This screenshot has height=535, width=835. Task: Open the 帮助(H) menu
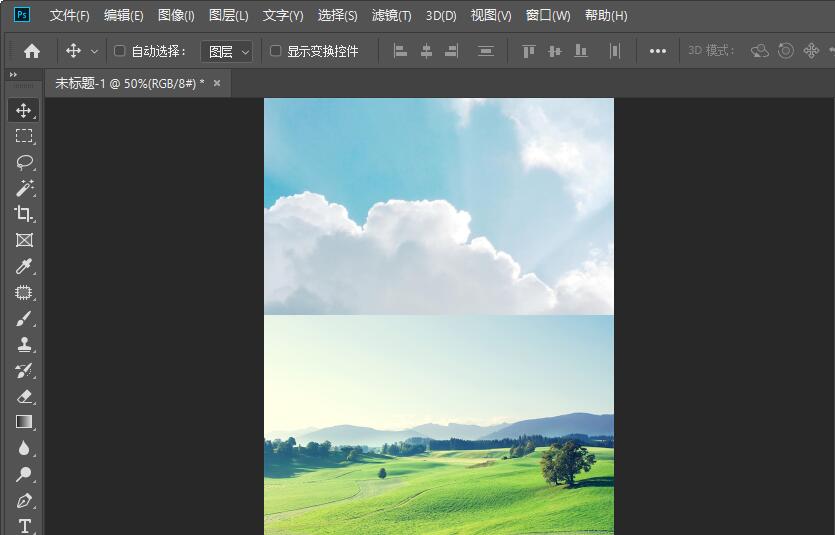pyautogui.click(x=606, y=15)
